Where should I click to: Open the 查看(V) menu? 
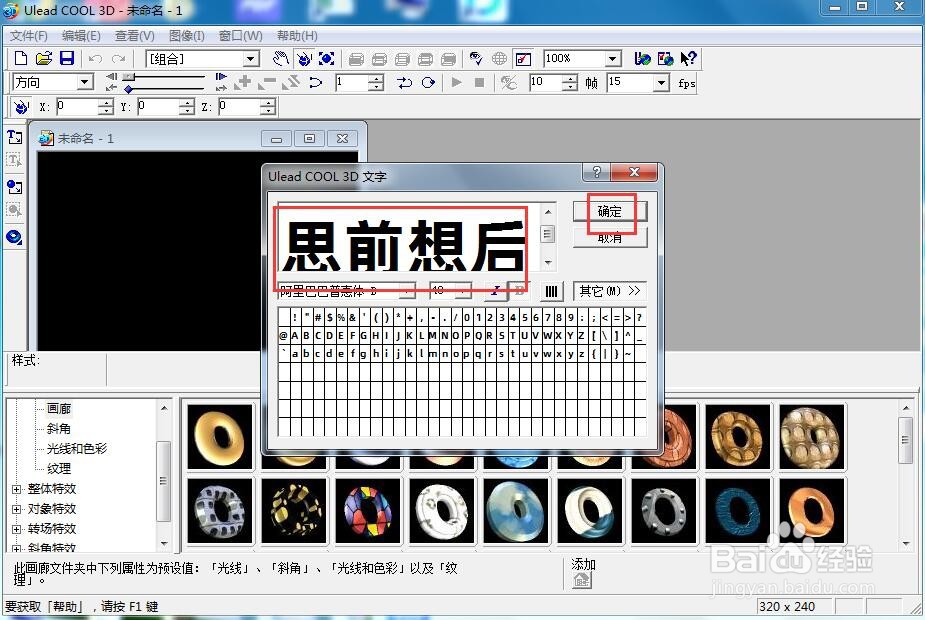[x=135, y=36]
